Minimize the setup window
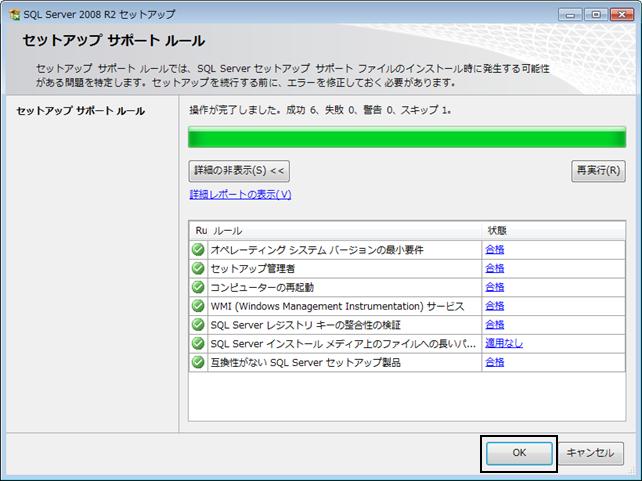This screenshot has height=481, width=642. (x=570, y=15)
